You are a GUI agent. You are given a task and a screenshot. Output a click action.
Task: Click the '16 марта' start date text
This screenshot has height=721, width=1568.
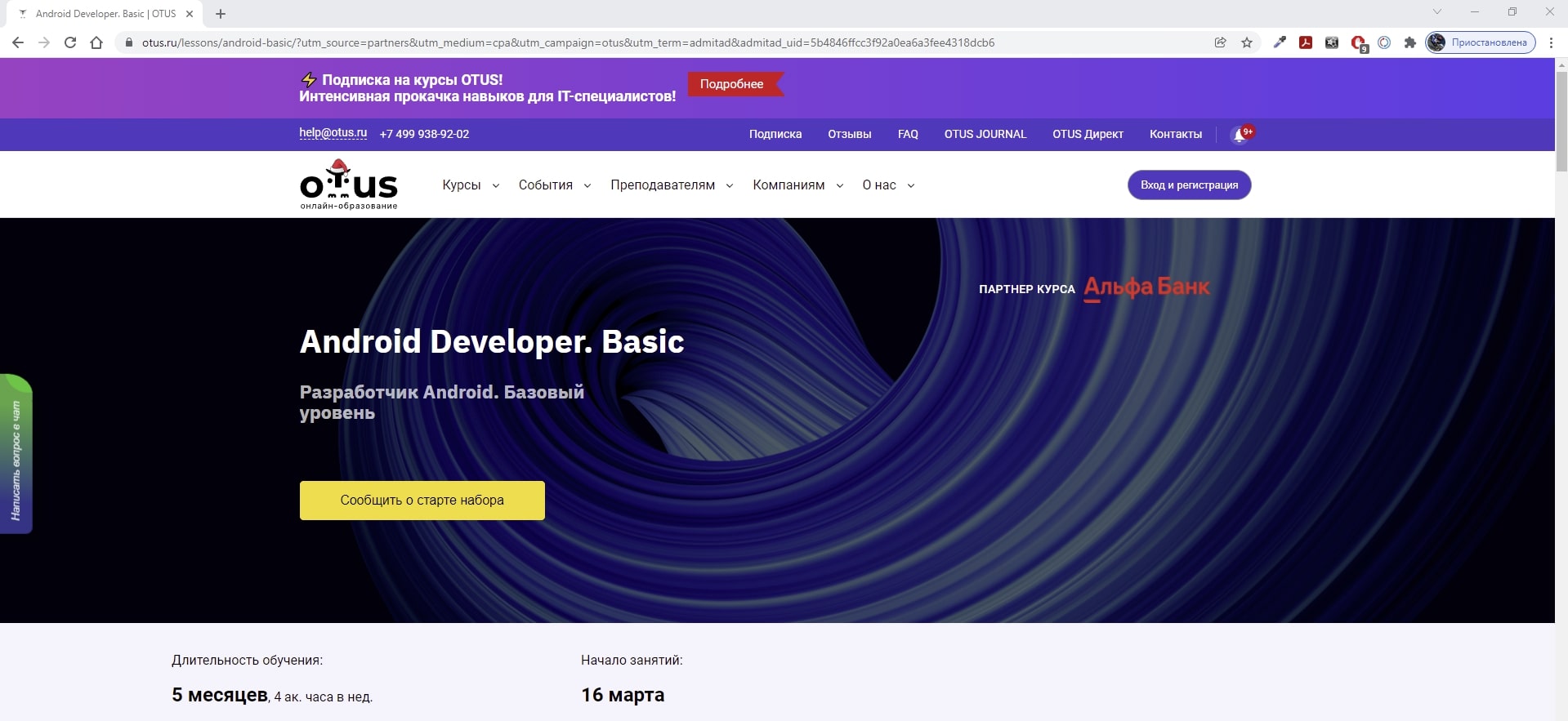[x=623, y=695]
